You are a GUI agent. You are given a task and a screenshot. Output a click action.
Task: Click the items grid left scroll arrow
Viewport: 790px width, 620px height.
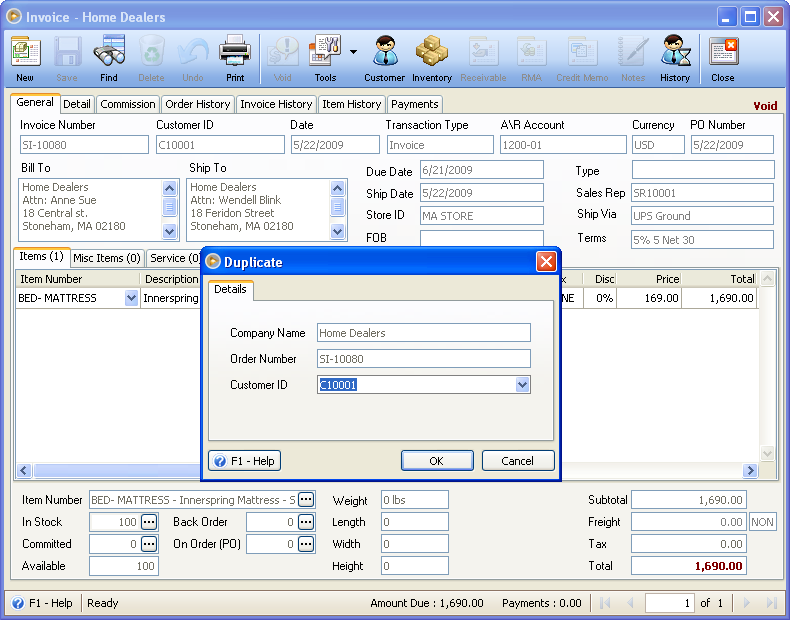tap(24, 470)
